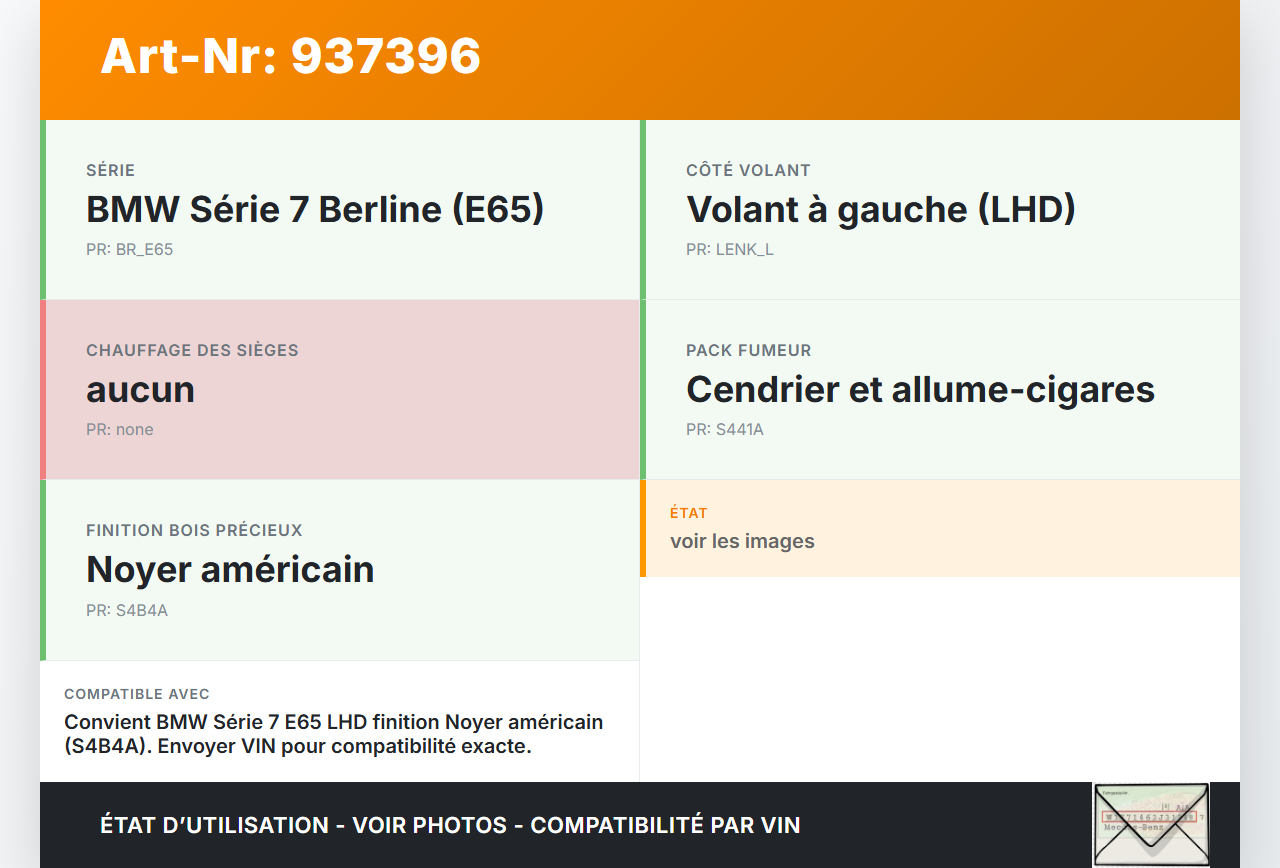The height and width of the screenshot is (868, 1280).
Task: Click the envelope VIN icon in footer
Action: pyautogui.click(x=1151, y=824)
